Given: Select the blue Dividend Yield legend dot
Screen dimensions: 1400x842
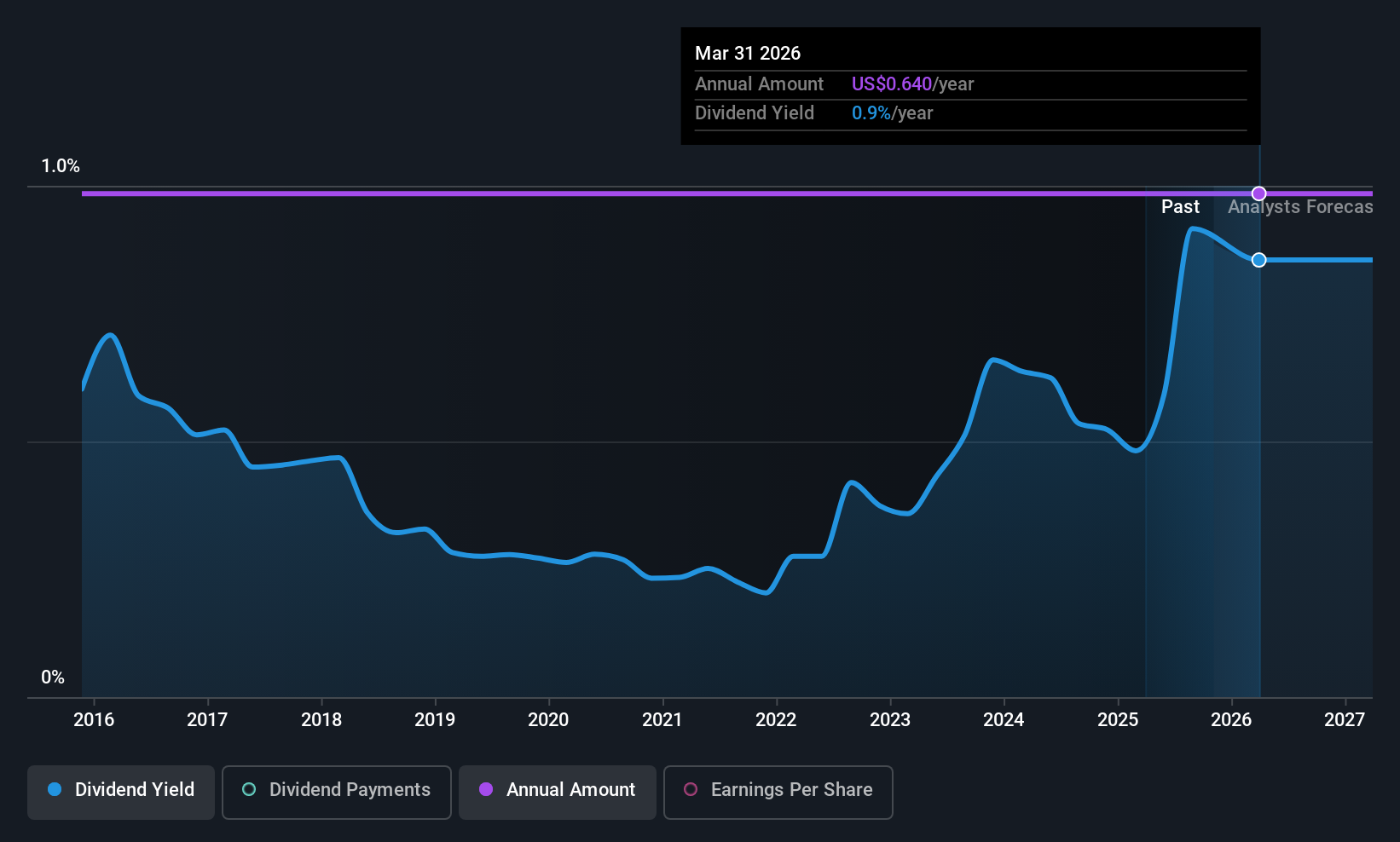Looking at the screenshot, I should point(54,790).
